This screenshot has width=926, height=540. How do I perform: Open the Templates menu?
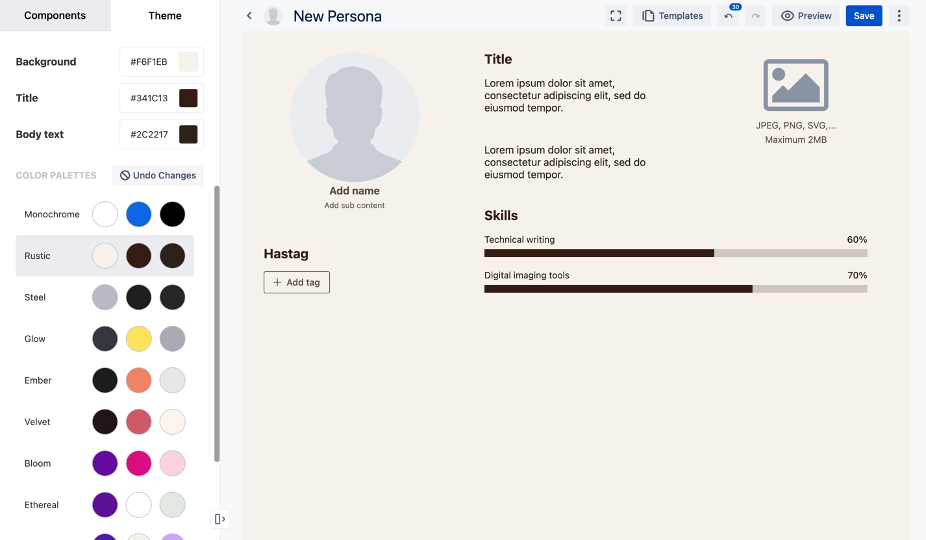(x=672, y=16)
